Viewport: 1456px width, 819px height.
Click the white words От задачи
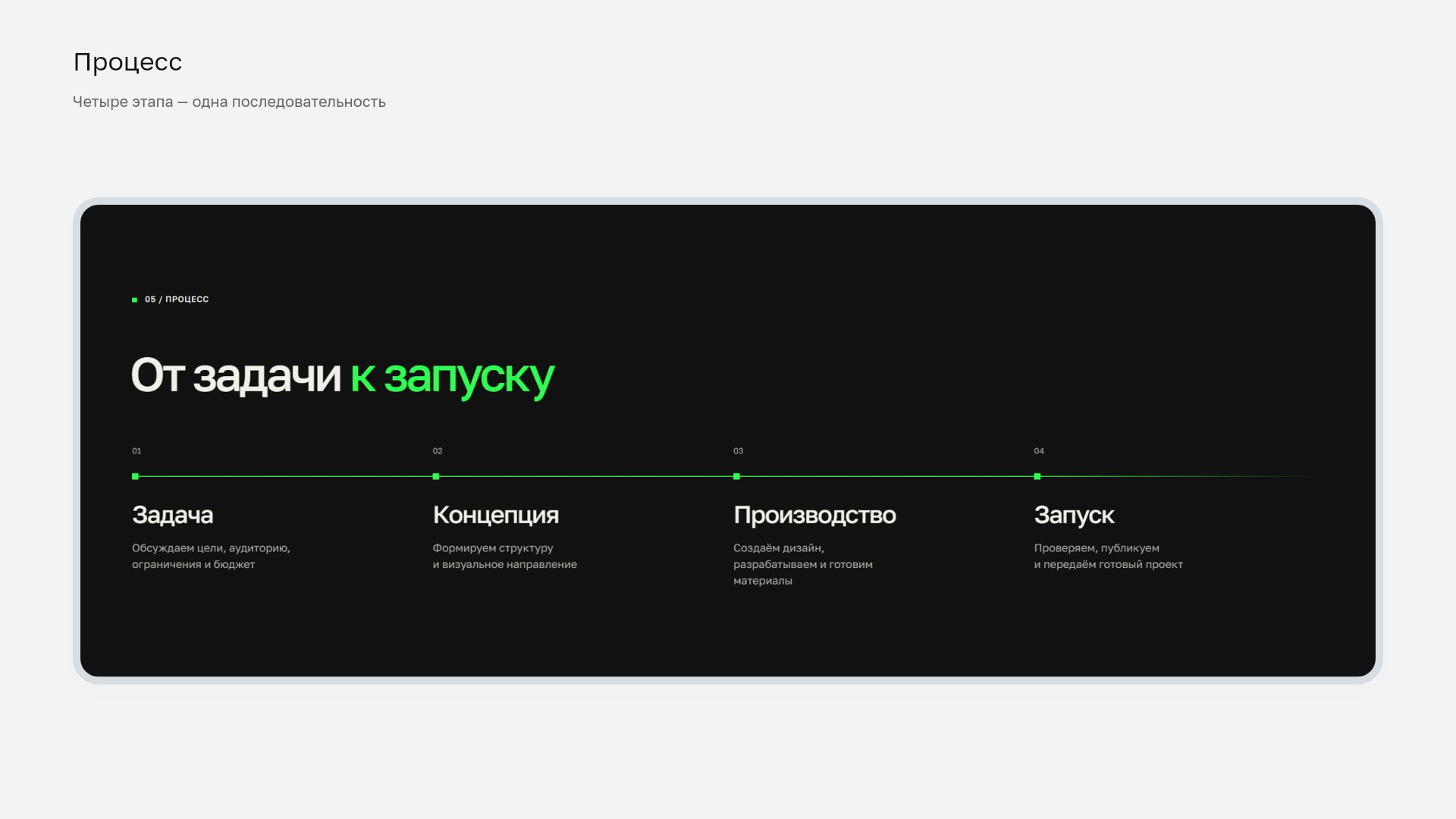point(236,376)
